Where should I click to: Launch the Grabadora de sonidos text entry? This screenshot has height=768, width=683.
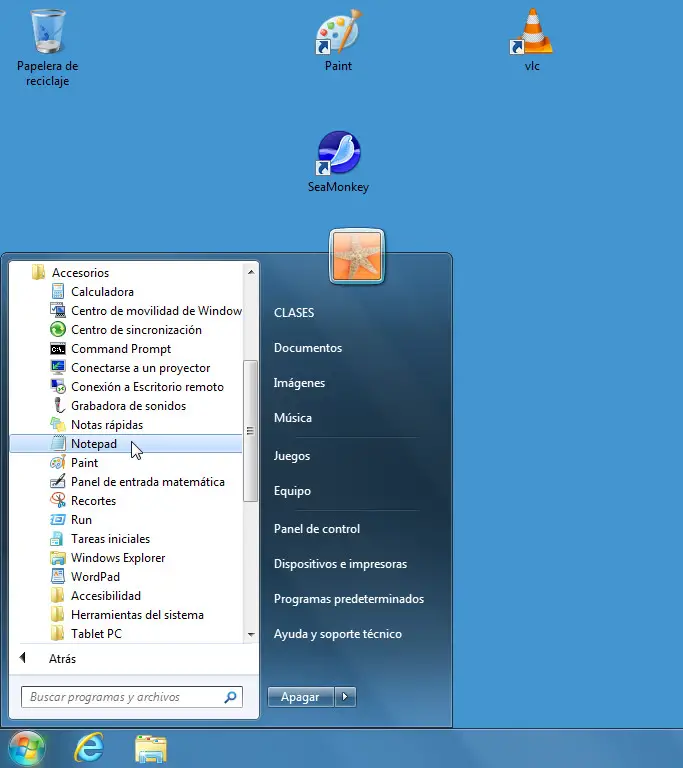[x=128, y=406]
